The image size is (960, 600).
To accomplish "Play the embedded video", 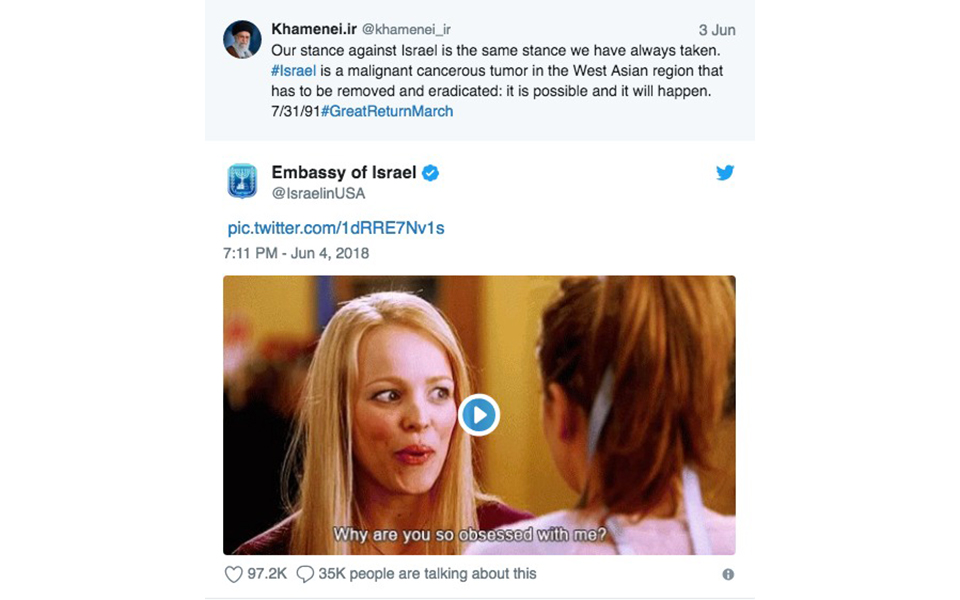I will point(479,414).
